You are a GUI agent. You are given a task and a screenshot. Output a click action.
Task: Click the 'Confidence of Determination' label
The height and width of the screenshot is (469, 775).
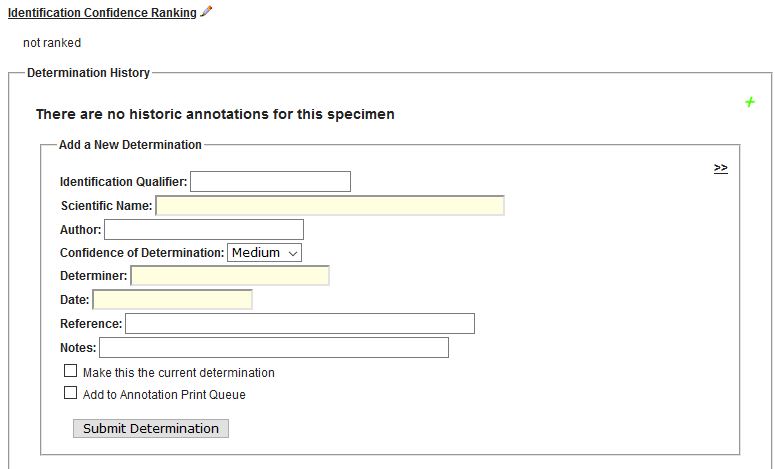(x=142, y=253)
